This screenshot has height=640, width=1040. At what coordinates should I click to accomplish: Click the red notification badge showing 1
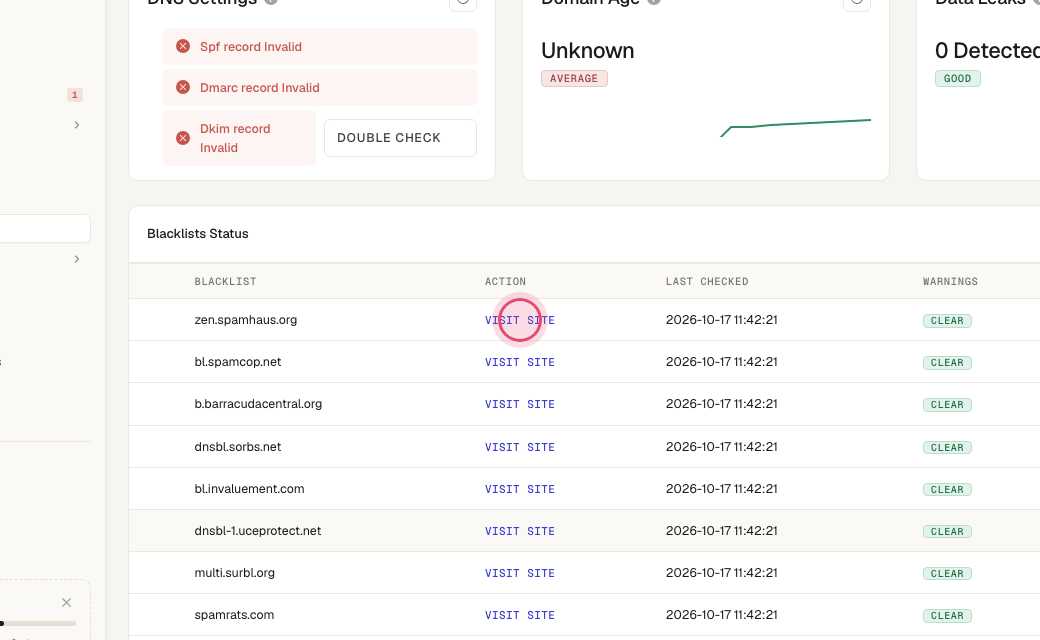(75, 95)
